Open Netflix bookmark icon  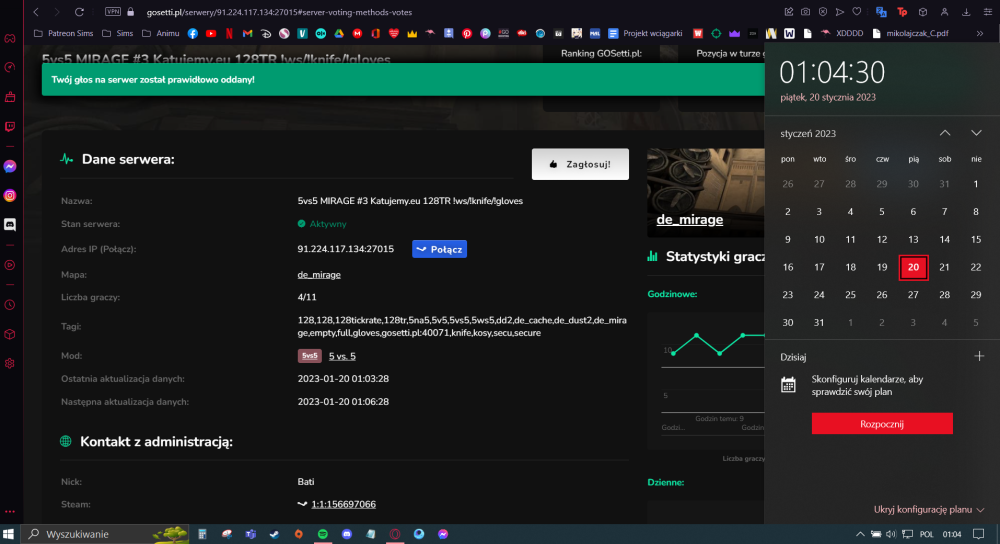coord(229,33)
